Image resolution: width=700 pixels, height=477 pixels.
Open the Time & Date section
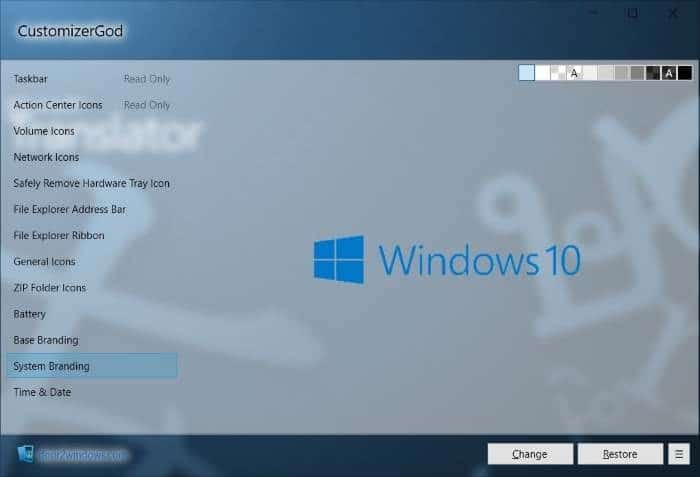pos(92,392)
